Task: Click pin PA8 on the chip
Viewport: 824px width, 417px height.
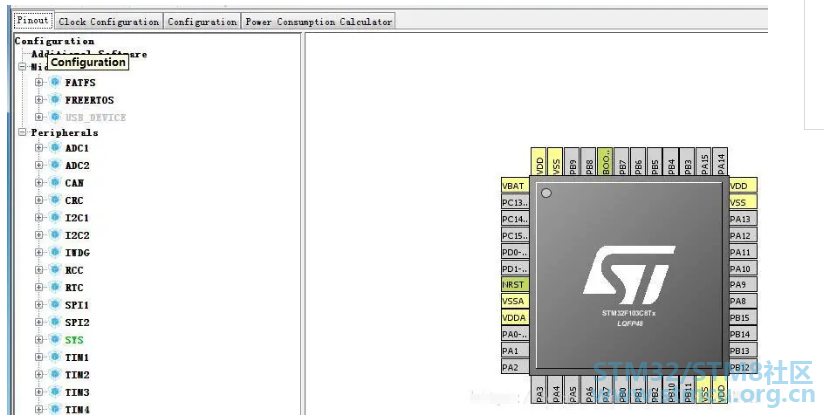Action: point(743,301)
